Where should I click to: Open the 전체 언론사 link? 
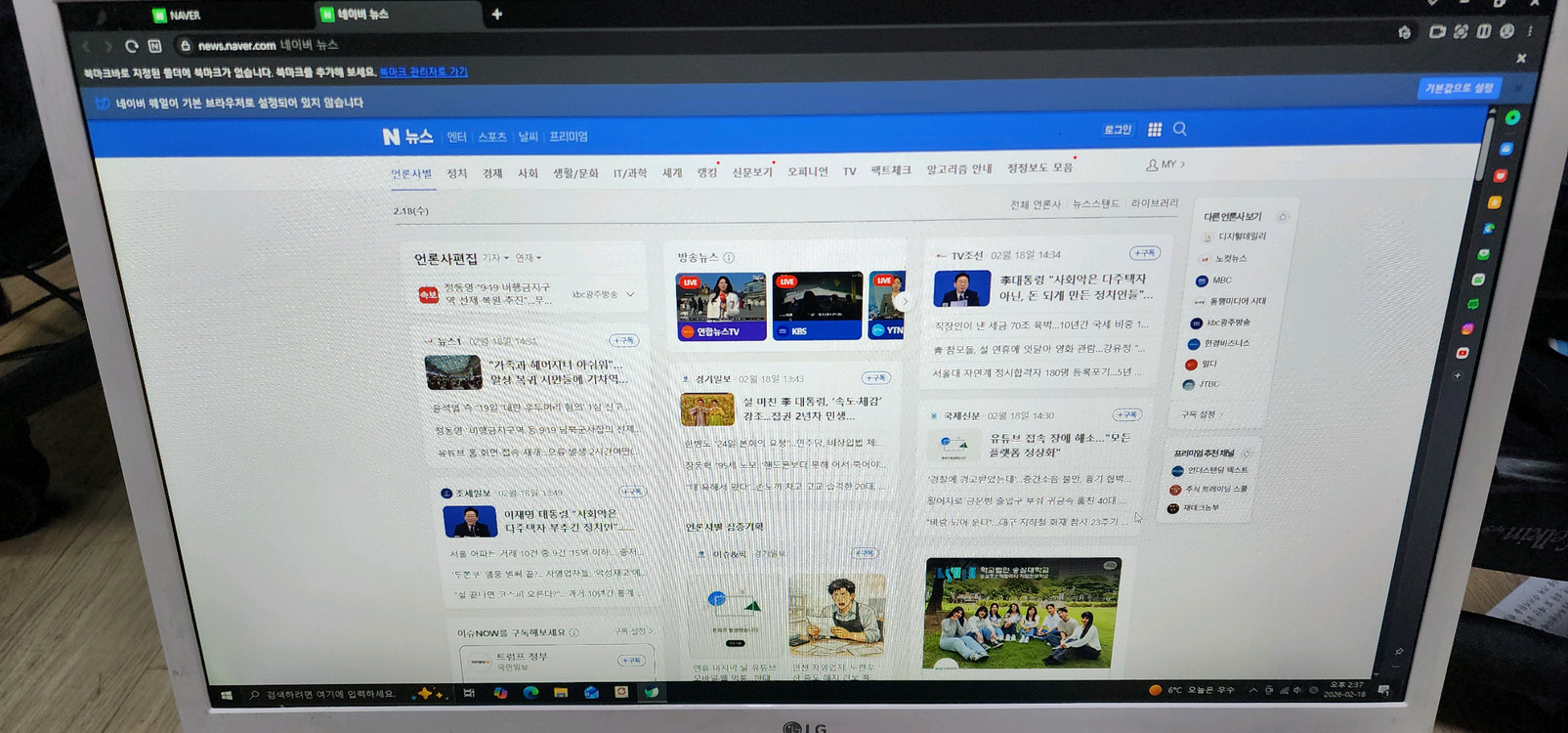[x=1035, y=204]
